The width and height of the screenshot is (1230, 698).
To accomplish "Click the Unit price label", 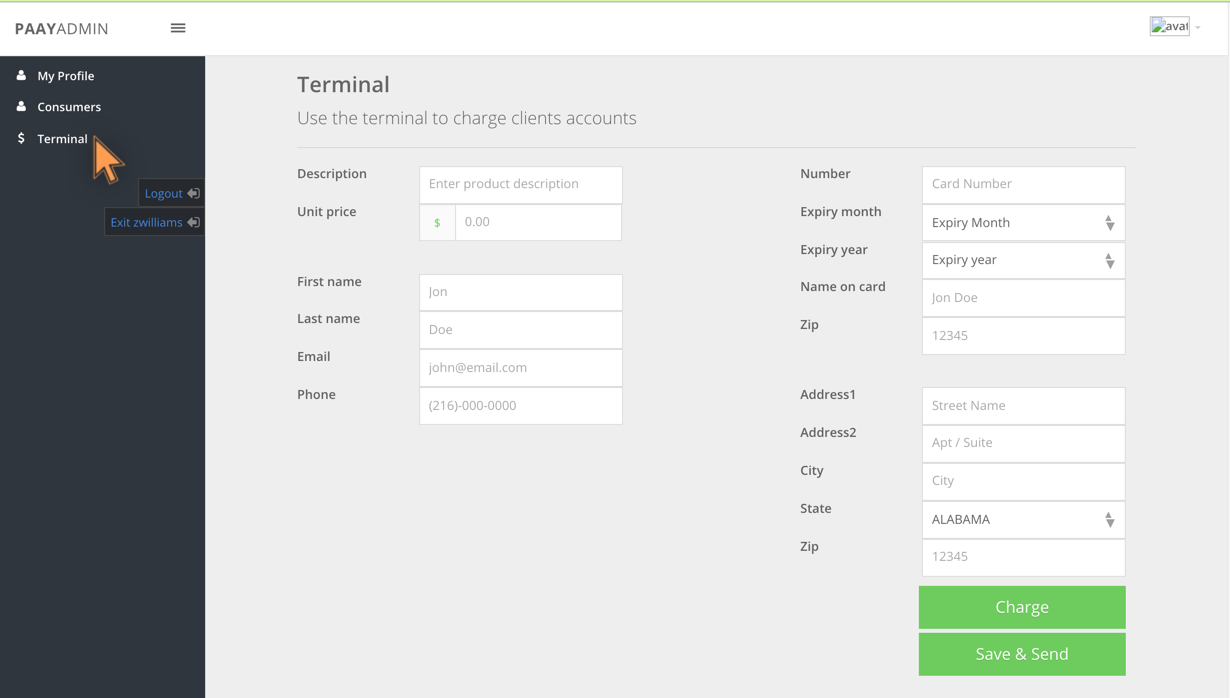I will [x=326, y=211].
